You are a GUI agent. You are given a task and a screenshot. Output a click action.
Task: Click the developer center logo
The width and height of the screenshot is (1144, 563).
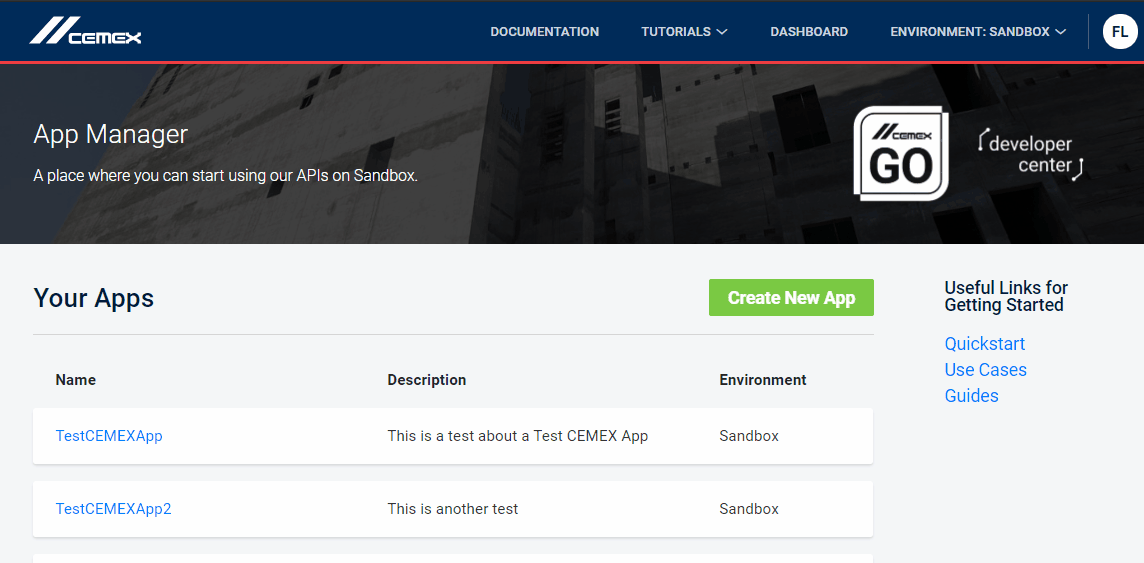point(1029,155)
